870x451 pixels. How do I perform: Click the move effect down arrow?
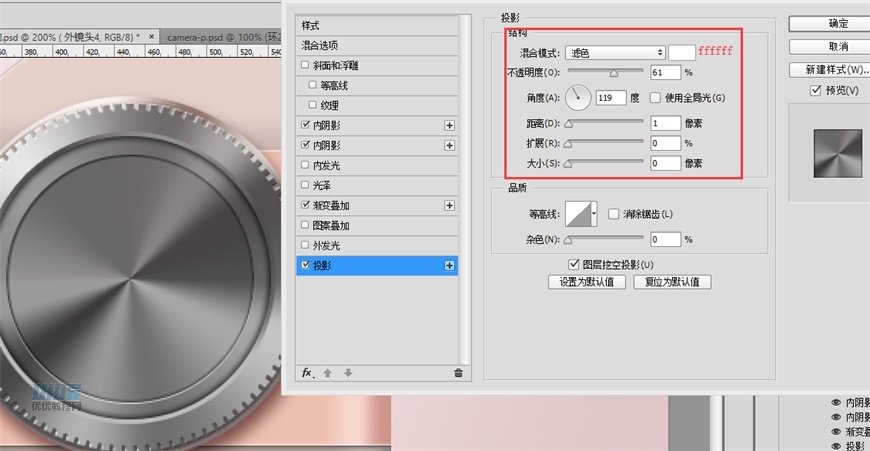348,373
